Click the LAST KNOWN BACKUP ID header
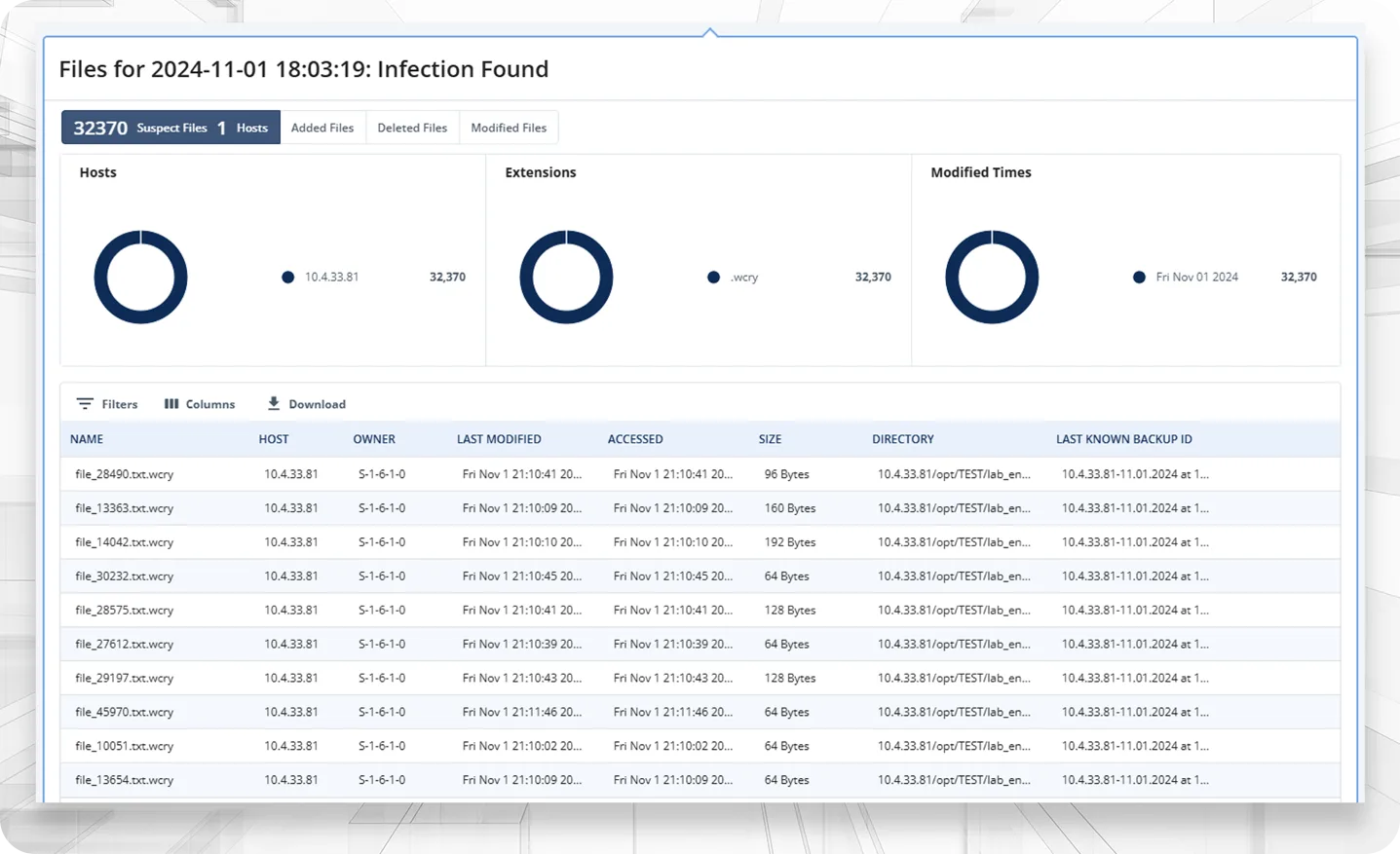This screenshot has height=854, width=1400. pyautogui.click(x=1123, y=439)
